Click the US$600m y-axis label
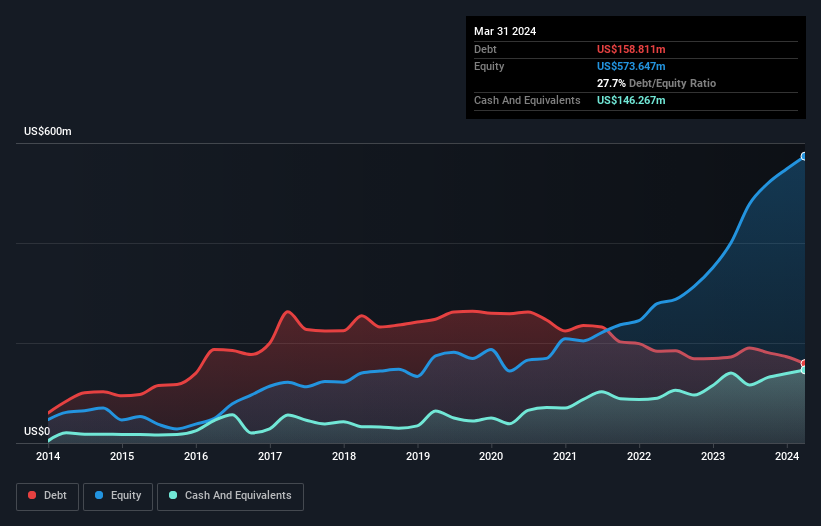Image resolution: width=821 pixels, height=526 pixels. [x=48, y=132]
